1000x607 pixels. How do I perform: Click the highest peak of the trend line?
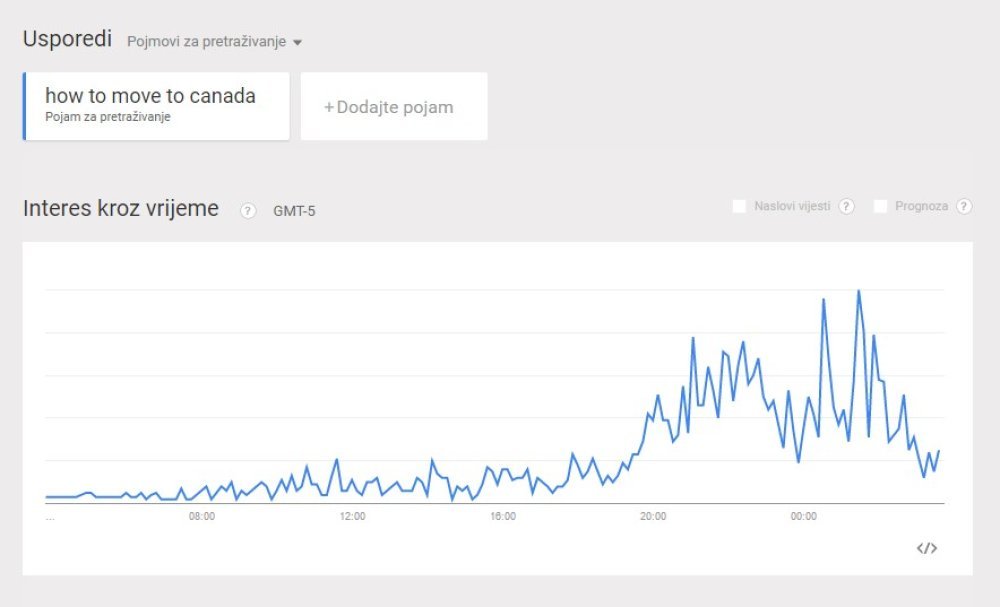[858, 291]
